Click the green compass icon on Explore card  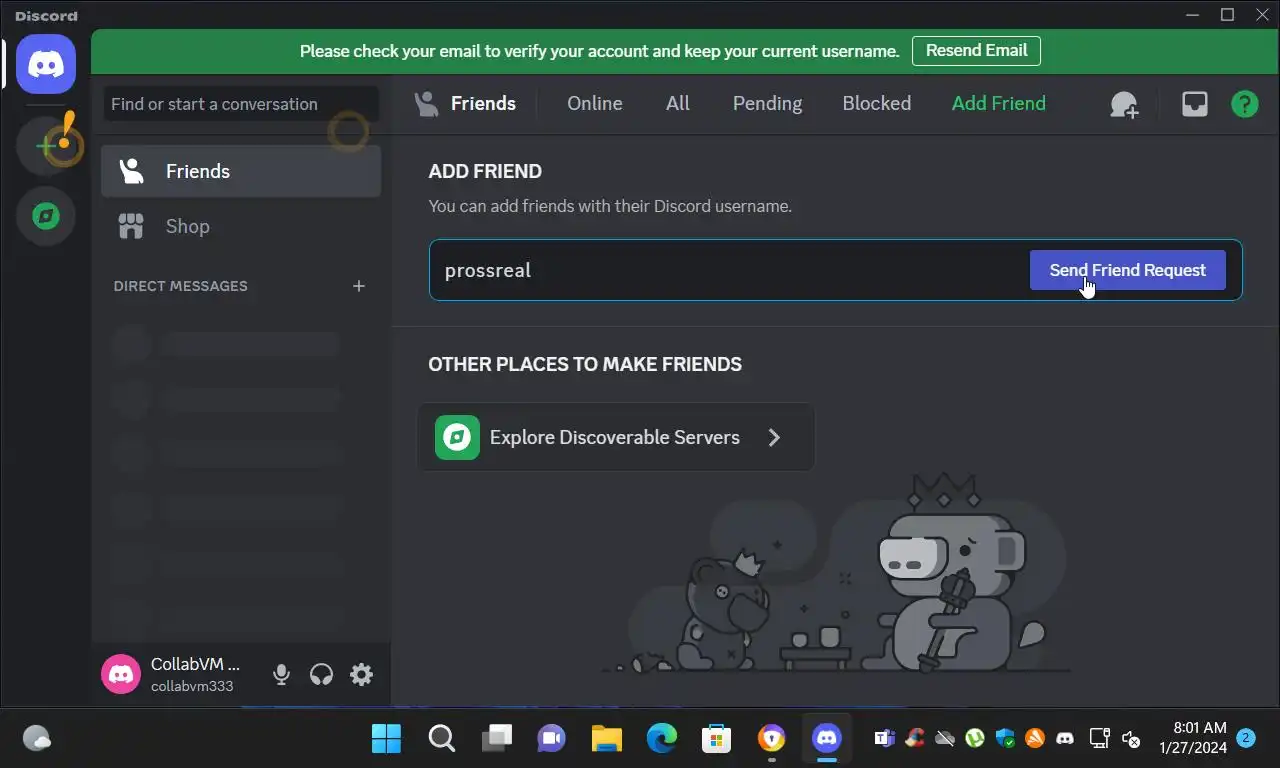(457, 437)
